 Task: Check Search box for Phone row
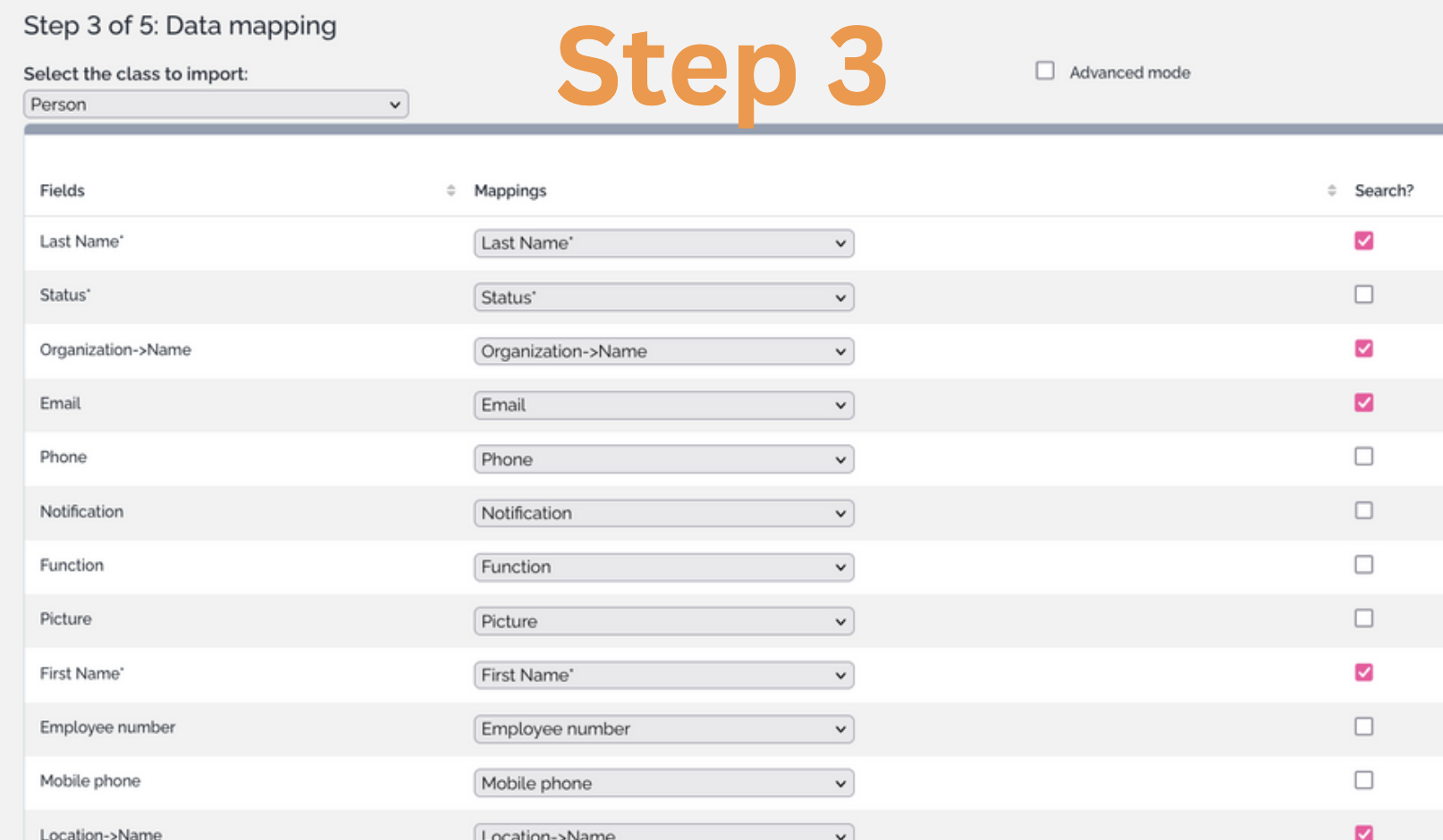coord(1363,457)
